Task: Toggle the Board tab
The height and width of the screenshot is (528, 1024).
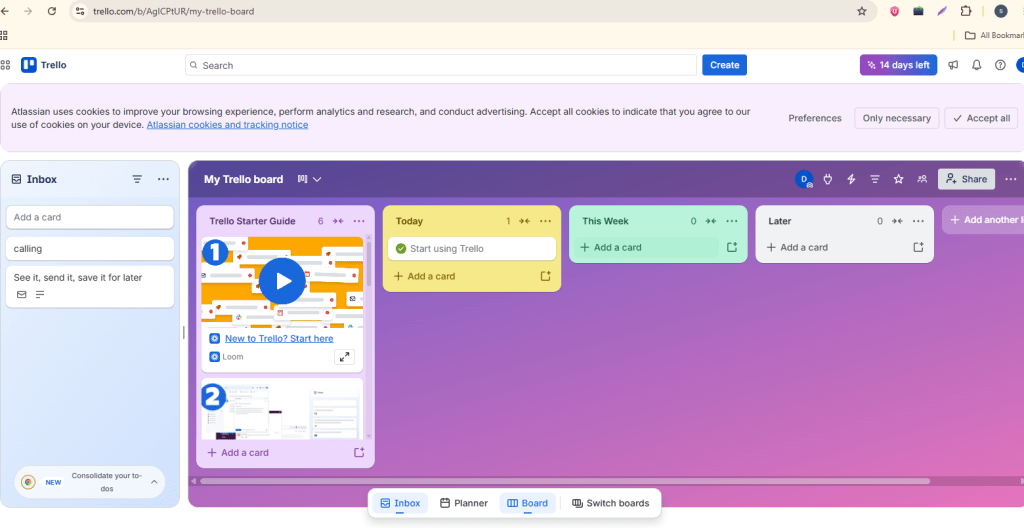Action: (528, 503)
